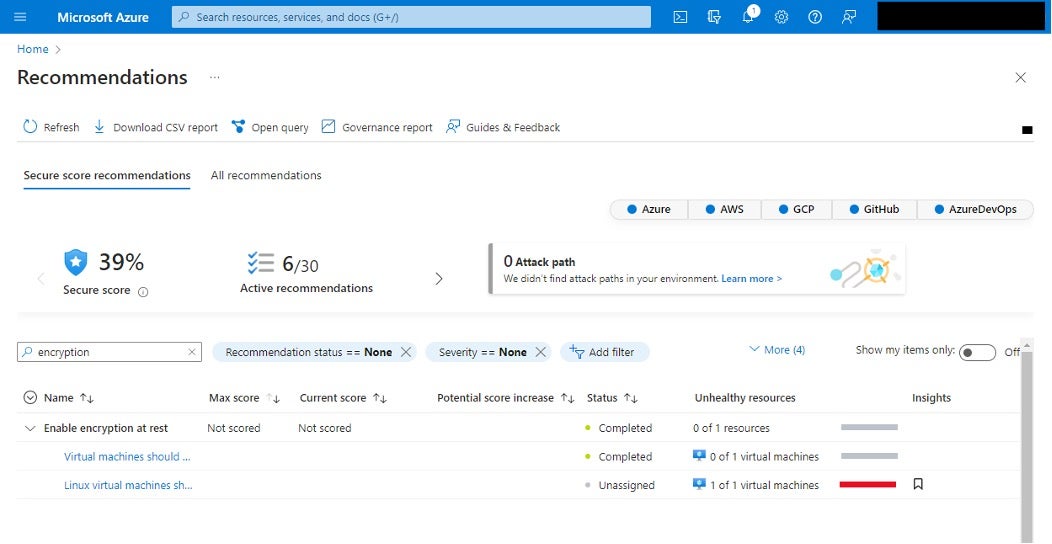Open Linux virtual machines sh... recommendation

pos(128,485)
